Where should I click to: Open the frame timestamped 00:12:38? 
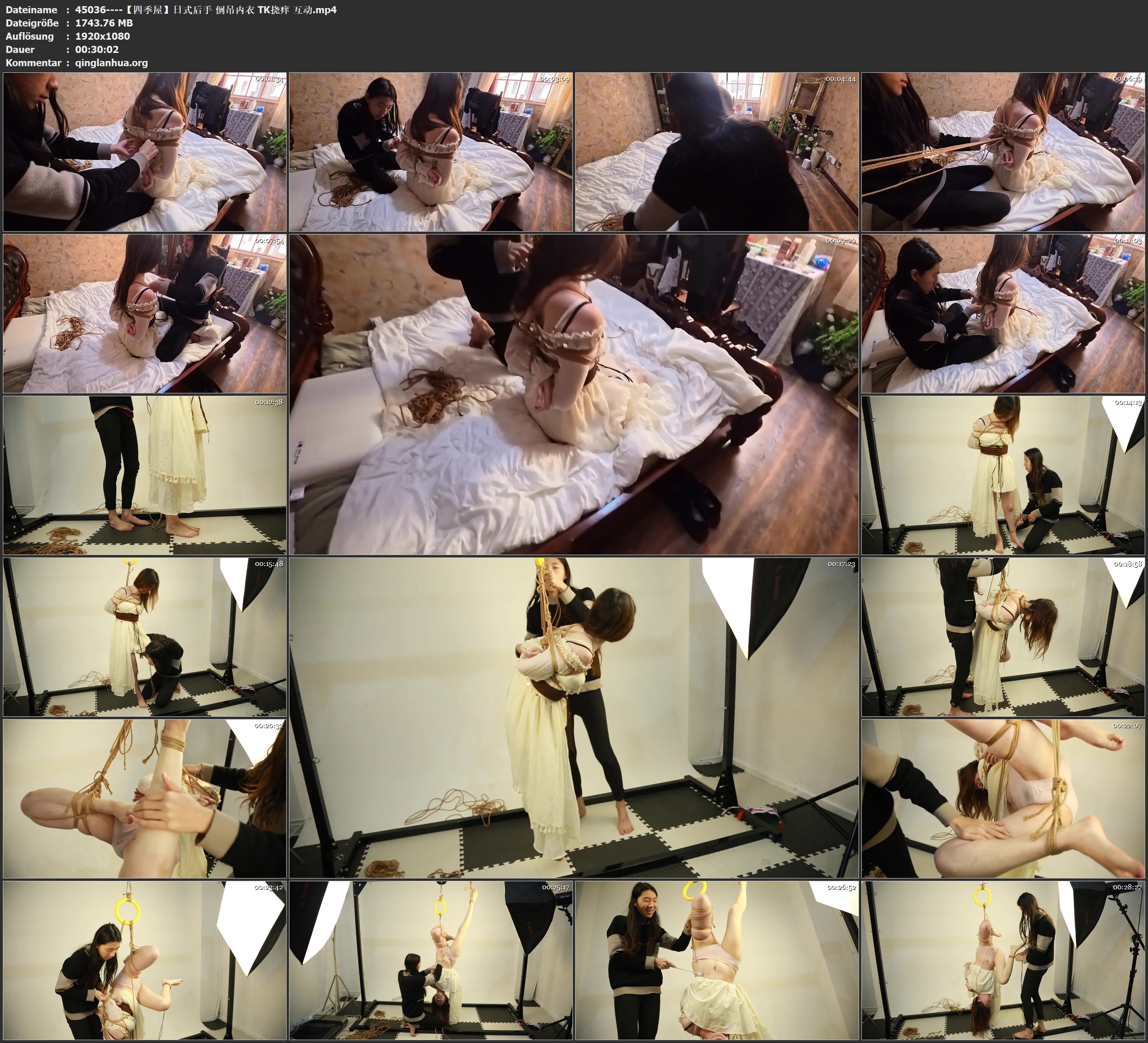145,475
